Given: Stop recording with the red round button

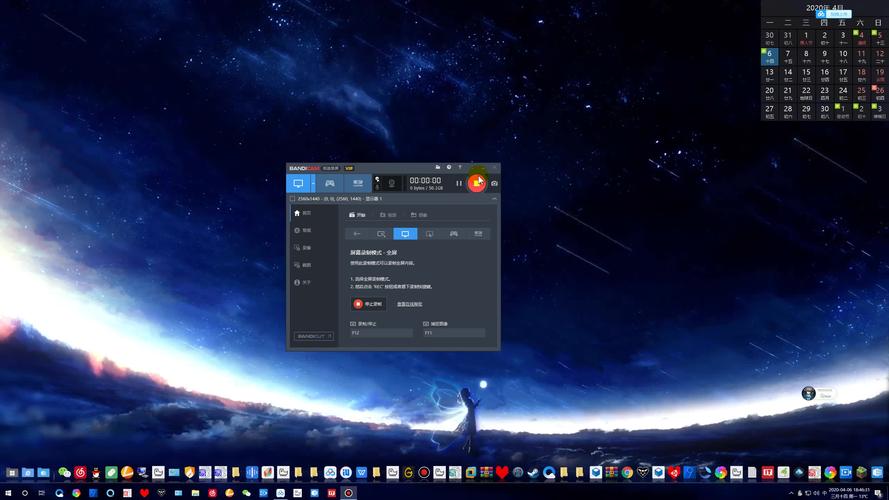Looking at the screenshot, I should [476, 183].
